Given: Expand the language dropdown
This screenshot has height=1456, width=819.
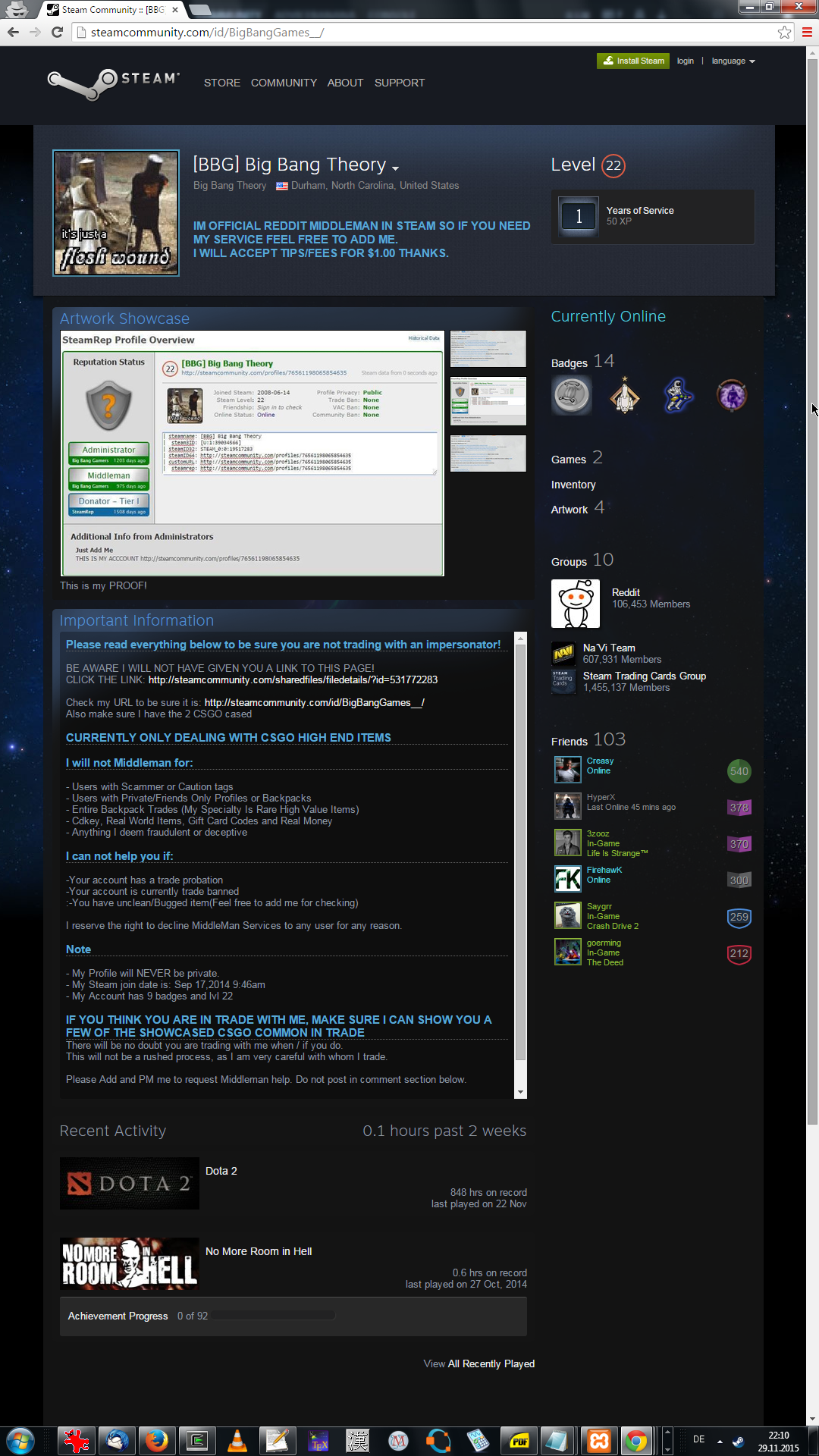Looking at the screenshot, I should (733, 61).
